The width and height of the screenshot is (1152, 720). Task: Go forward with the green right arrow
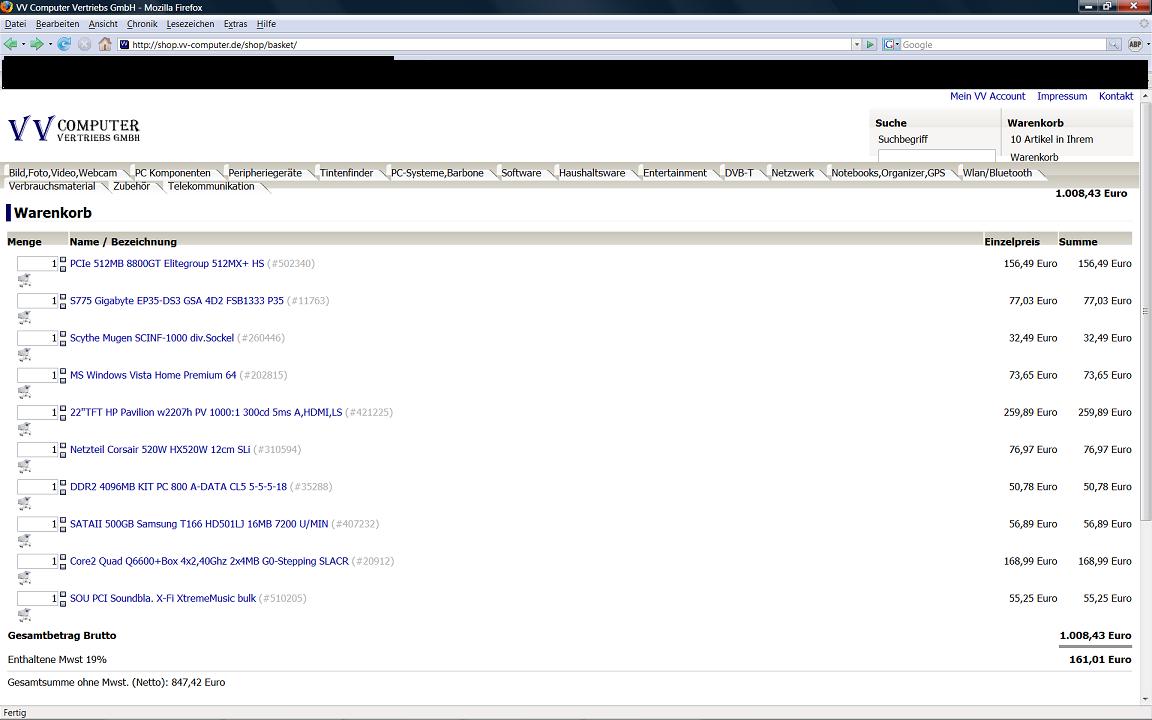pyautogui.click(x=36, y=44)
